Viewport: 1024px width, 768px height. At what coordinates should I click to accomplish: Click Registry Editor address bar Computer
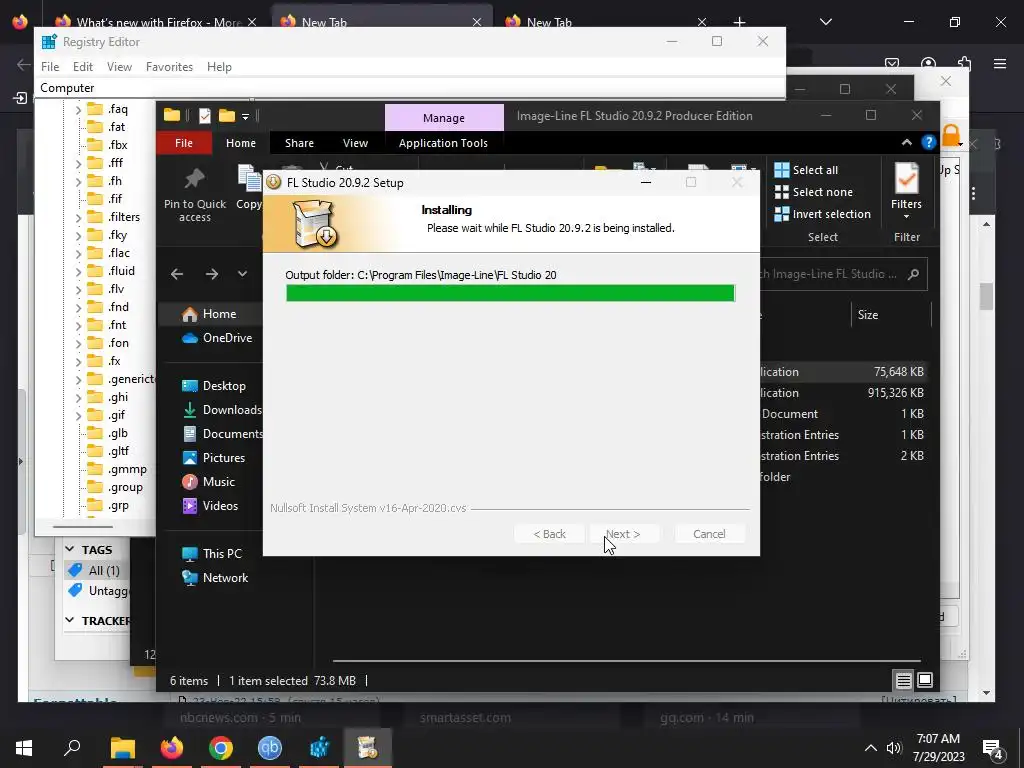pyautogui.click(x=409, y=88)
